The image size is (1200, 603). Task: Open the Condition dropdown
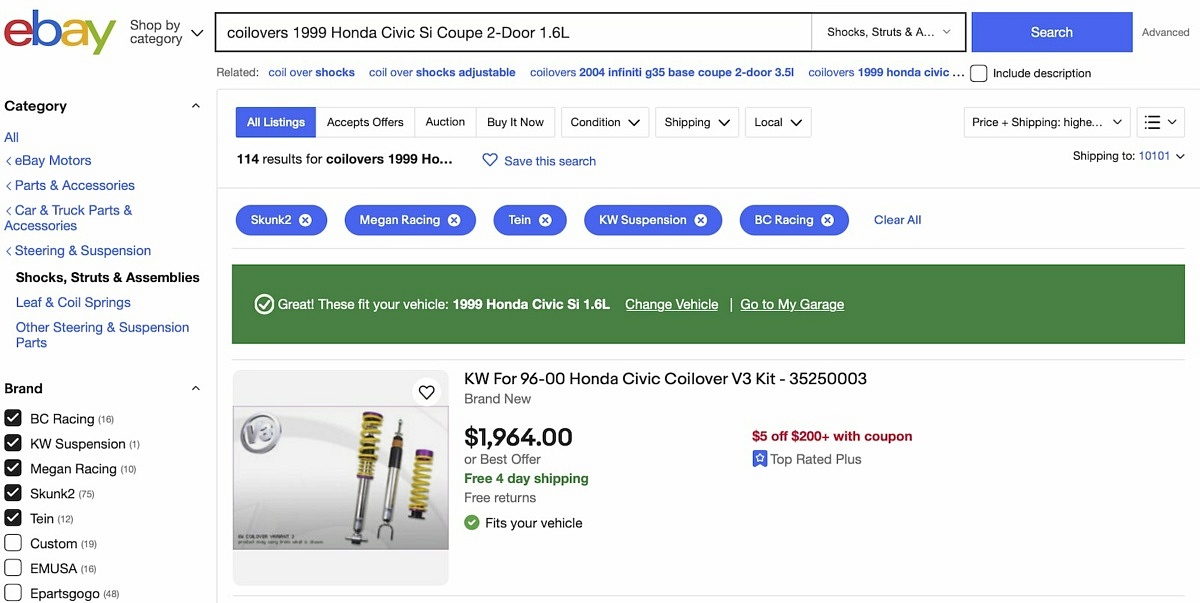[604, 121]
